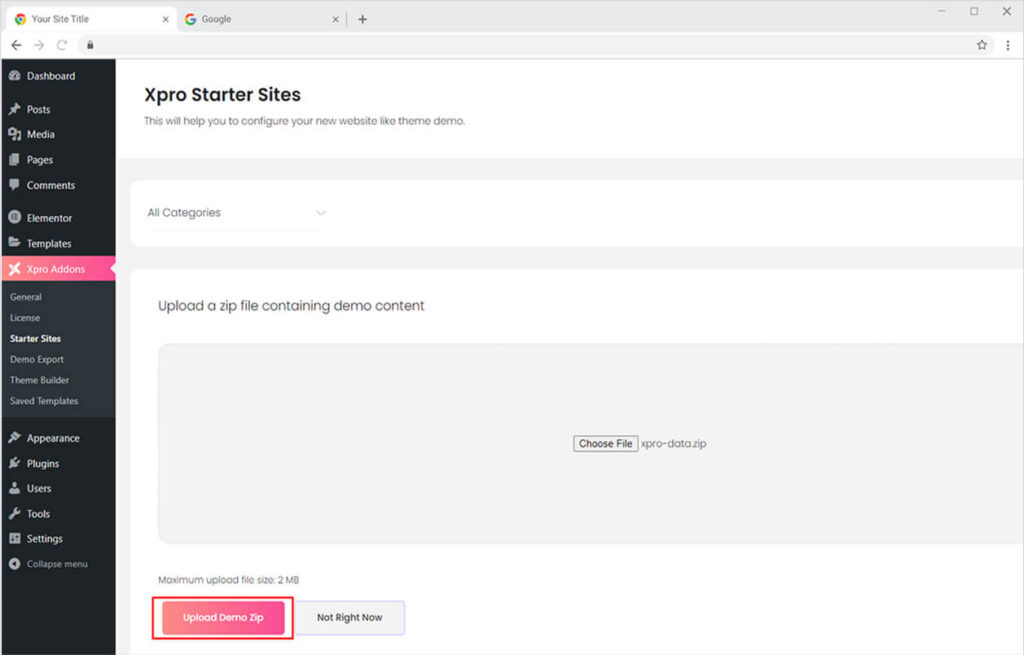Image resolution: width=1024 pixels, height=655 pixels.
Task: Open Chrome's three-dot menu
Action: click(1007, 45)
